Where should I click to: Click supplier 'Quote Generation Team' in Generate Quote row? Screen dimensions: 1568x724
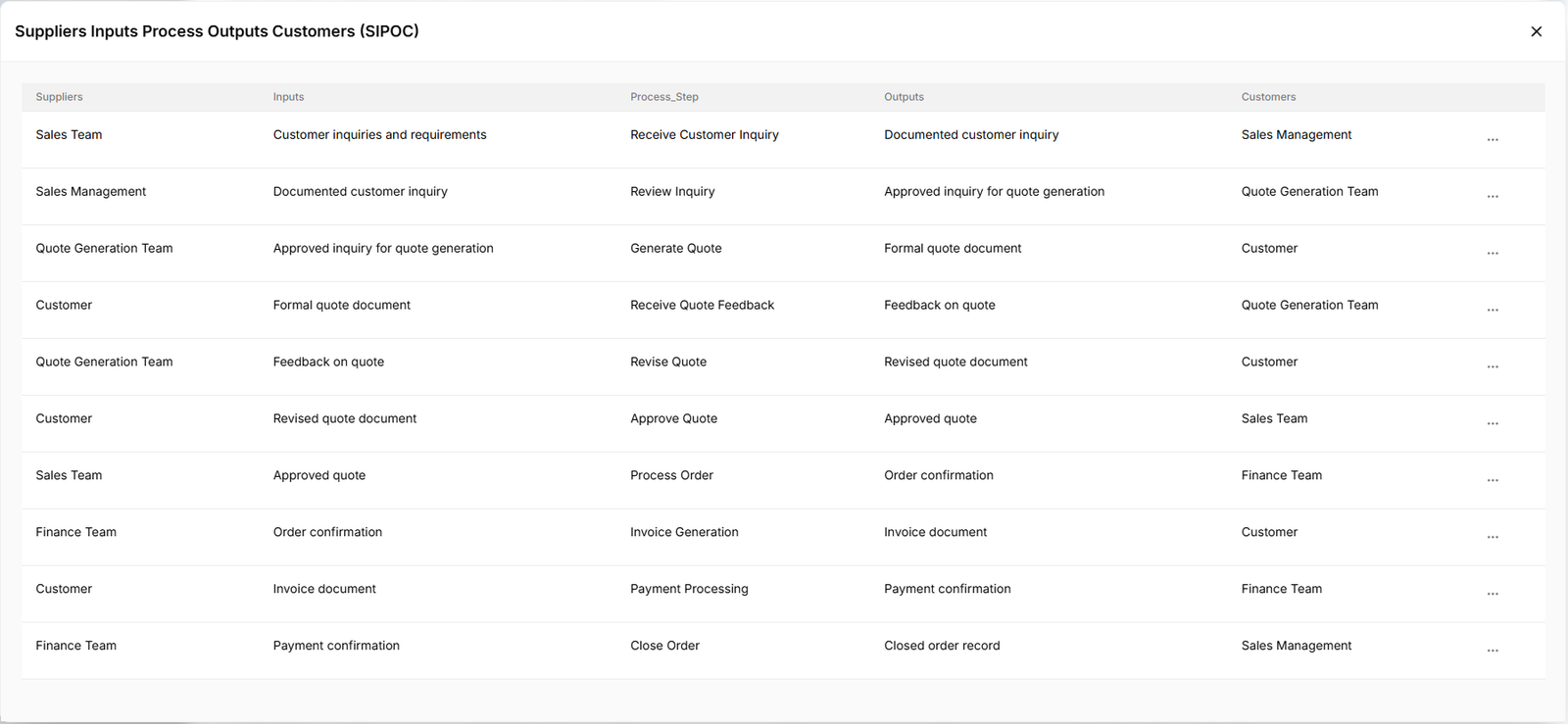pos(104,249)
